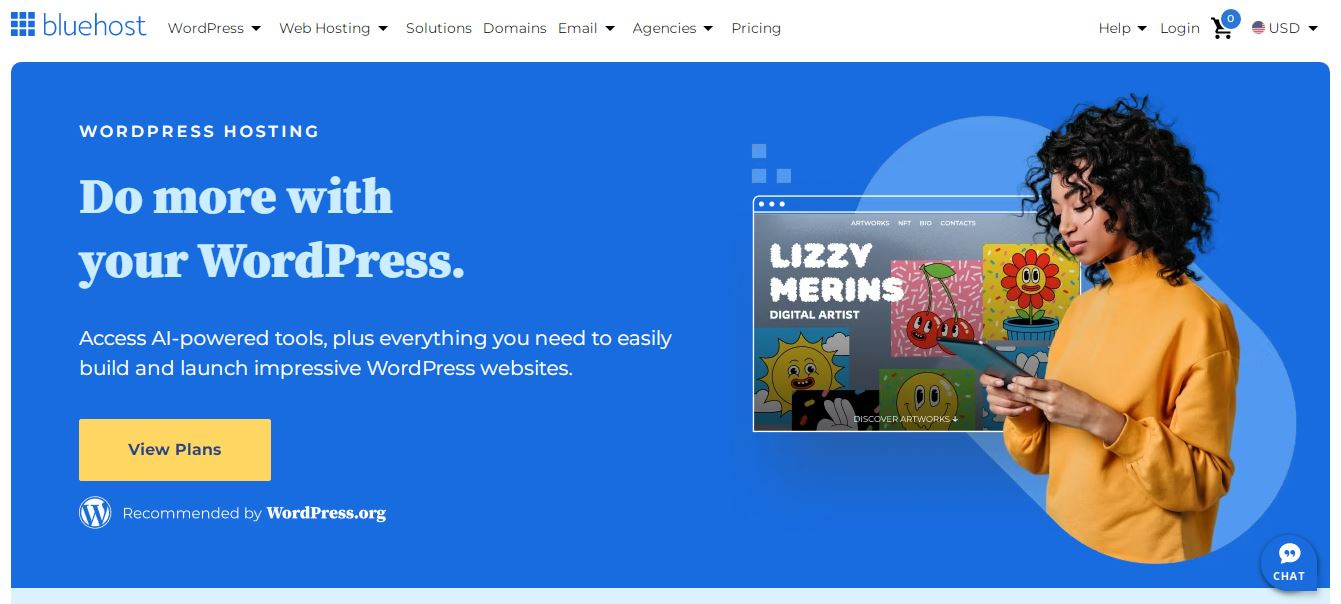Click 'Do more with your WordPress.' headline
The width and height of the screenshot is (1341, 604).
272,229
